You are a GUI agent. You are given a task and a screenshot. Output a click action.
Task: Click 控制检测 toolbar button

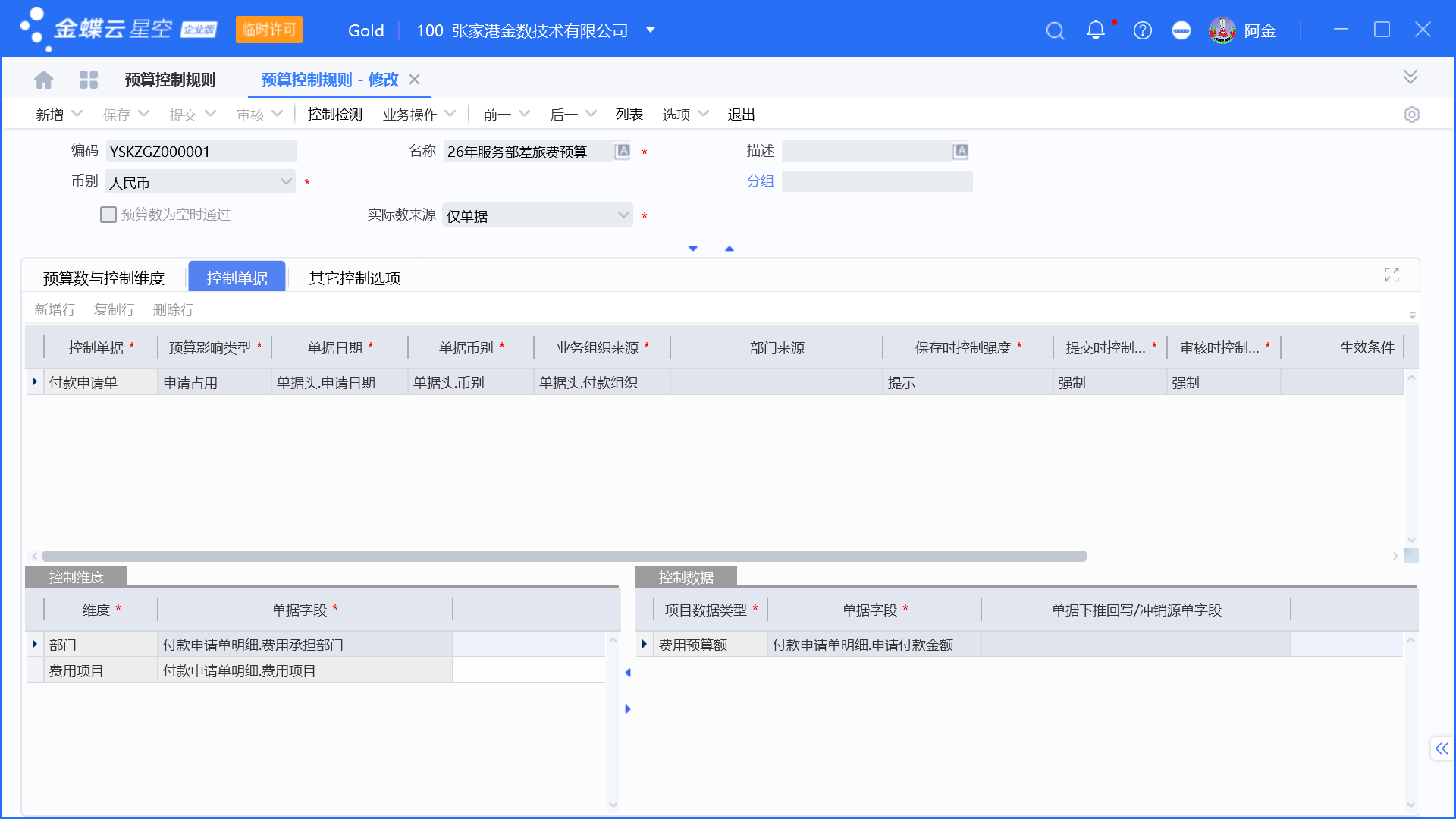[335, 115]
